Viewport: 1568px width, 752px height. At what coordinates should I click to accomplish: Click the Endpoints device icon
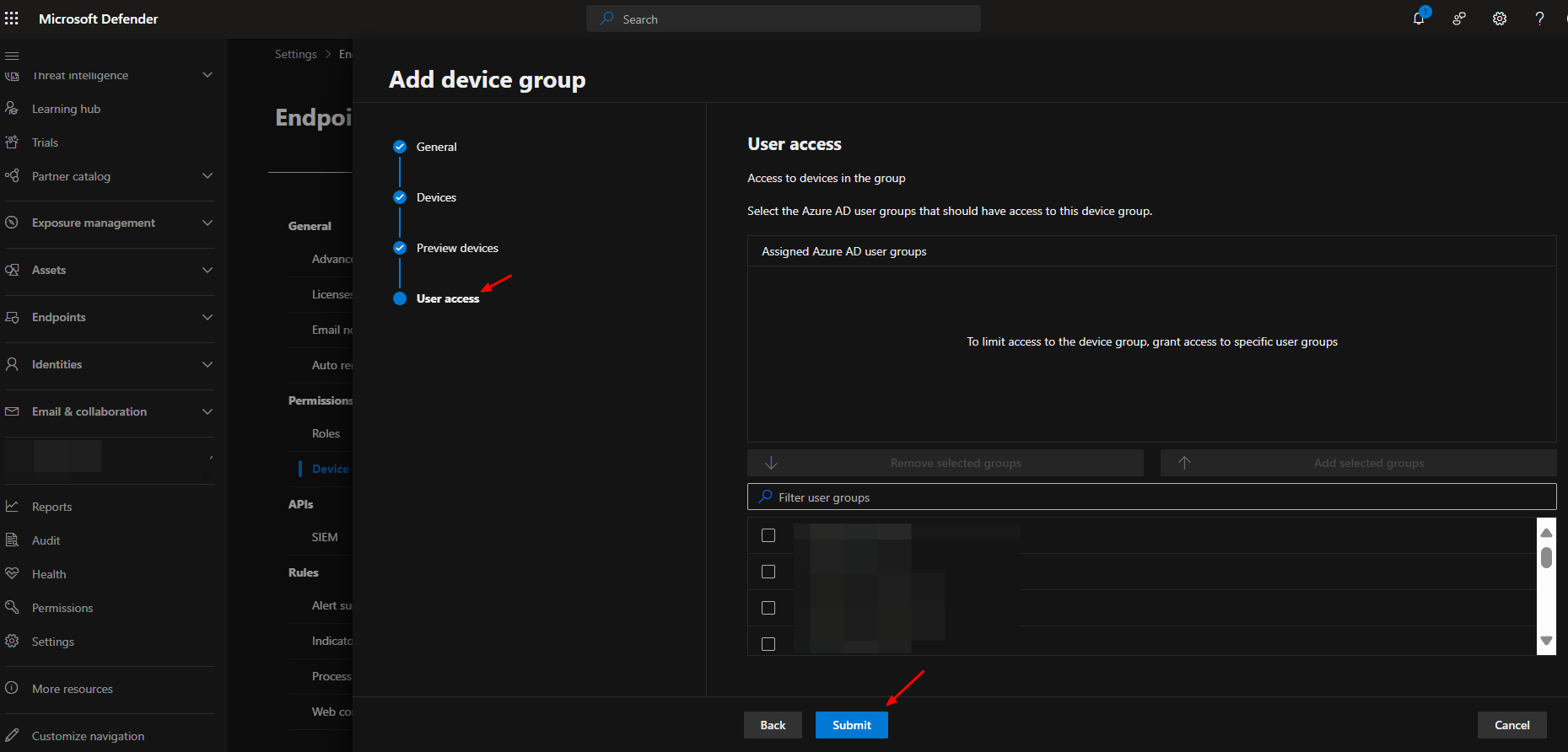[12, 317]
